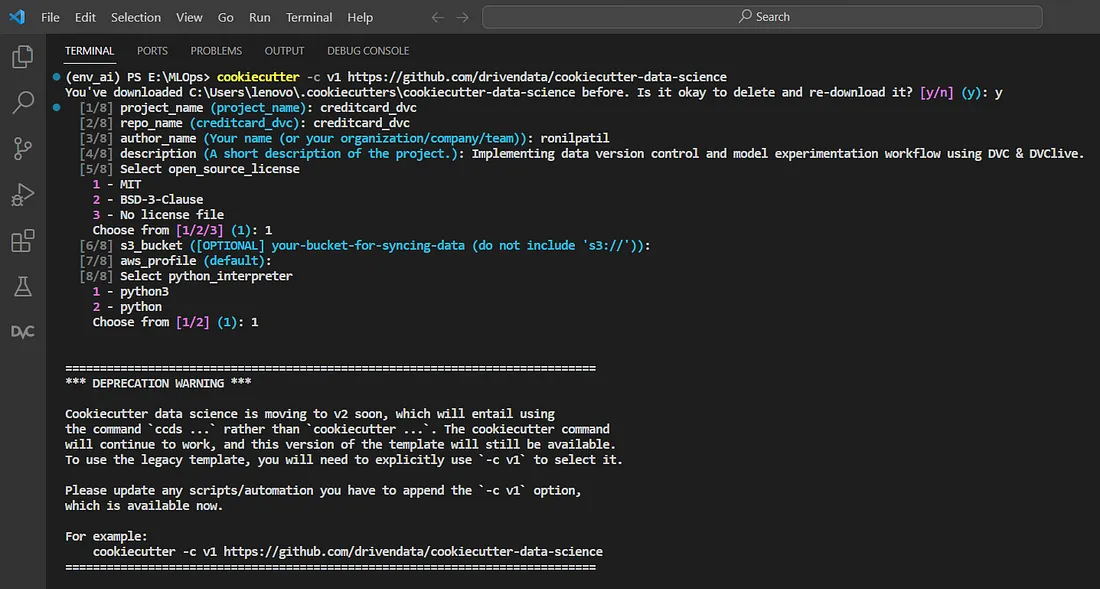
Task: Click the 'which is available now.' line
Action: coord(145,506)
